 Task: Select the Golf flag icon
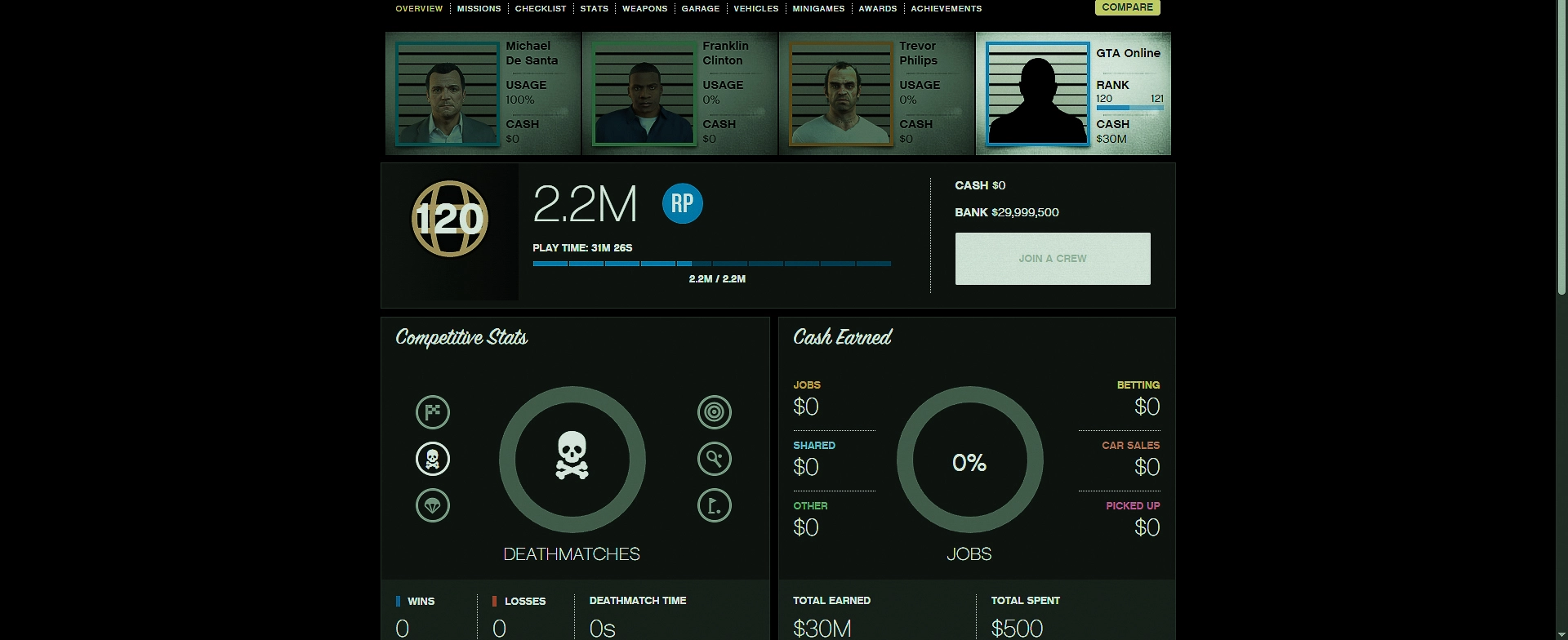[x=715, y=505]
